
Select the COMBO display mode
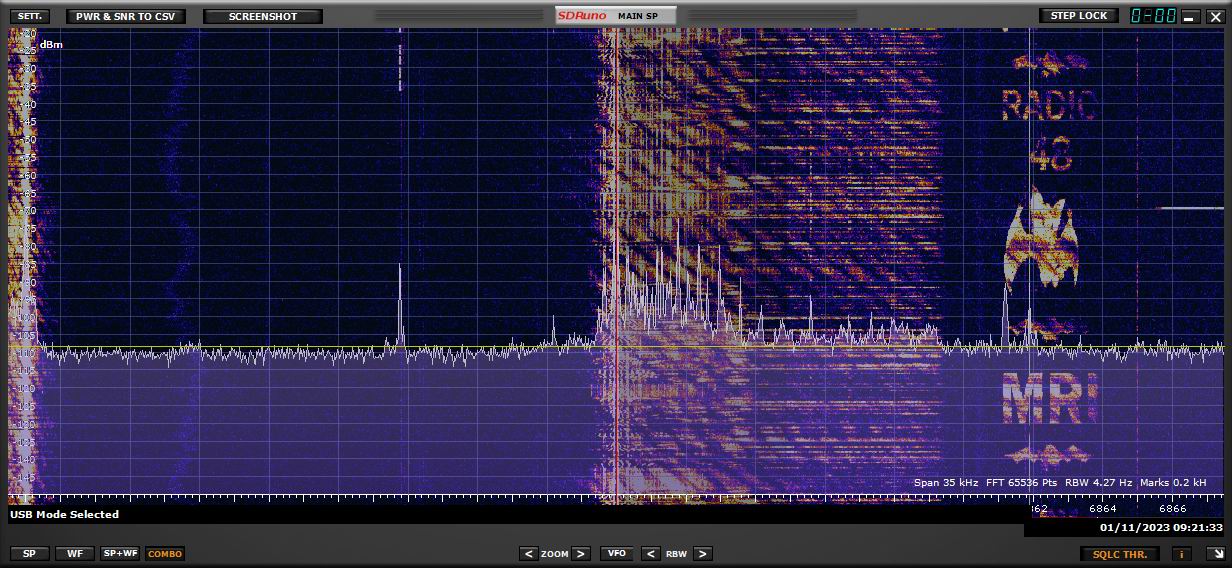coord(165,553)
